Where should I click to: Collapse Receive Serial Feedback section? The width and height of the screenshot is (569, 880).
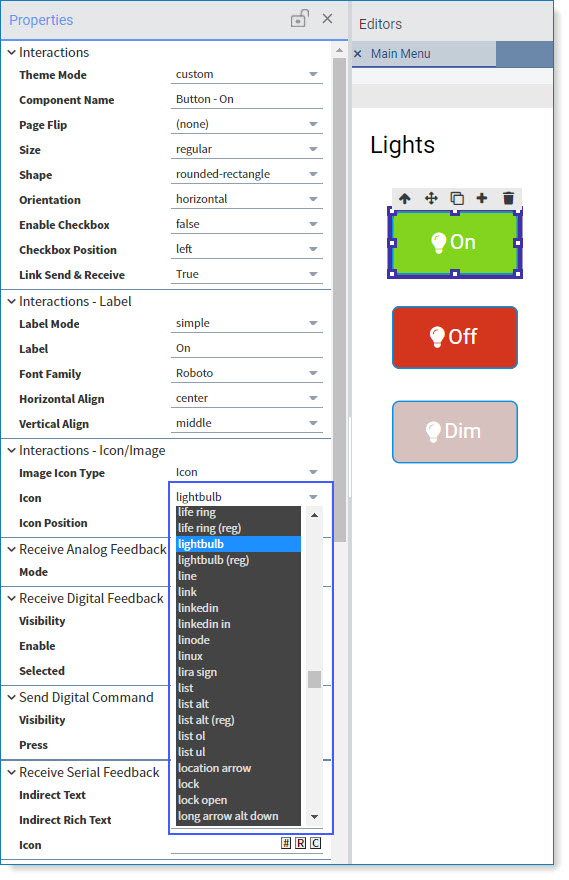coord(11,772)
